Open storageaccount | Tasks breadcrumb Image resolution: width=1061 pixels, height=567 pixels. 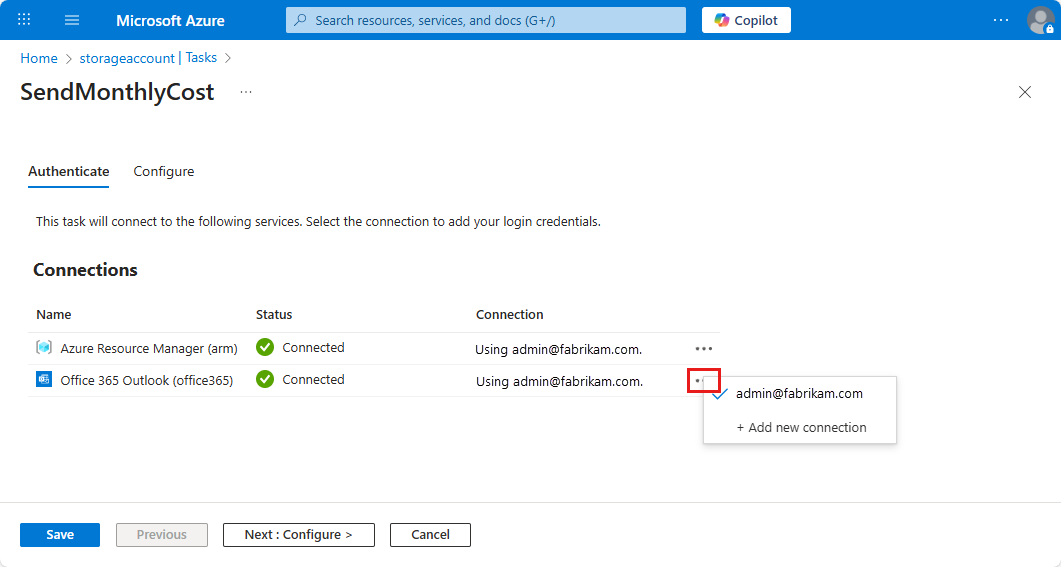[148, 58]
